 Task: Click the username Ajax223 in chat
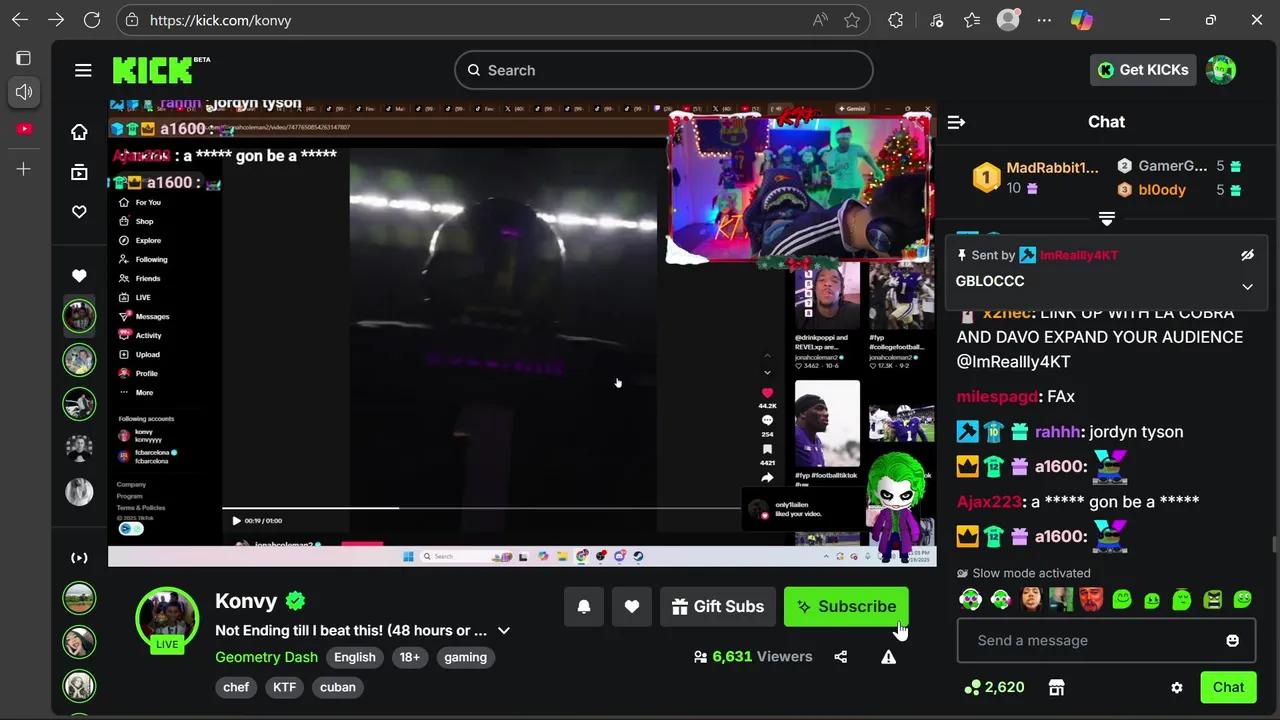click(x=989, y=502)
